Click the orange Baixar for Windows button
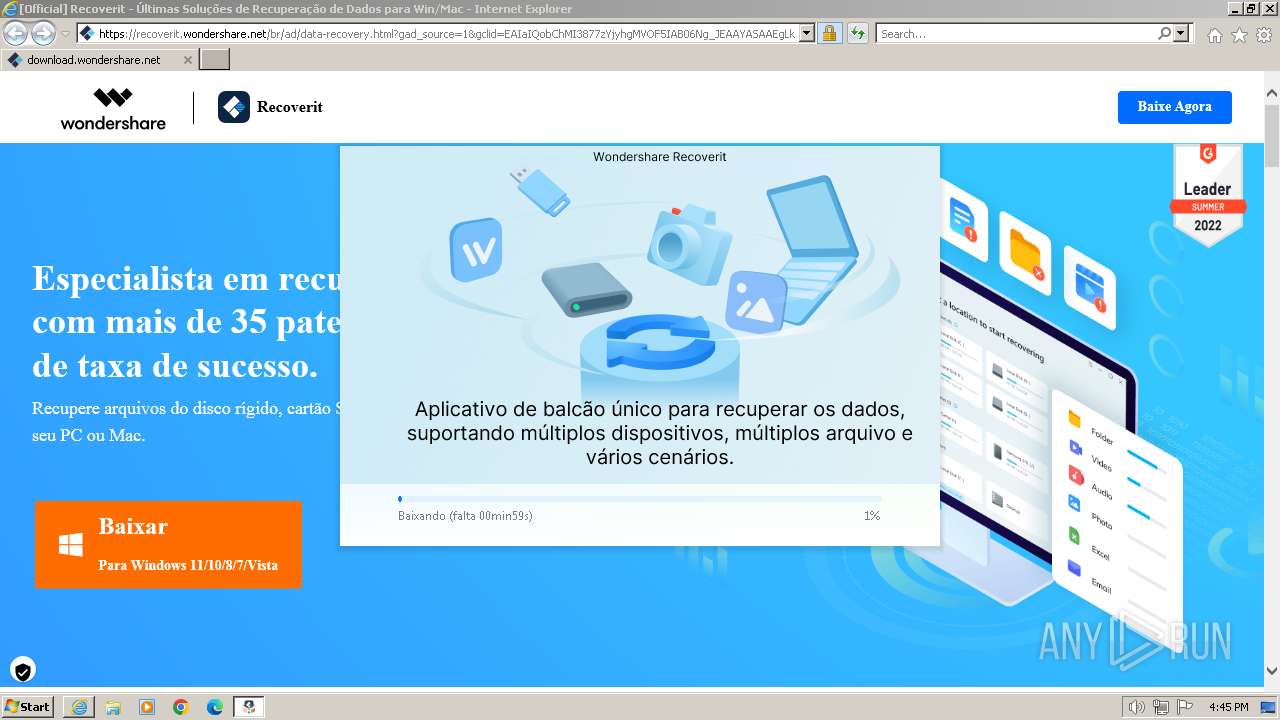1280x720 pixels. coord(168,545)
